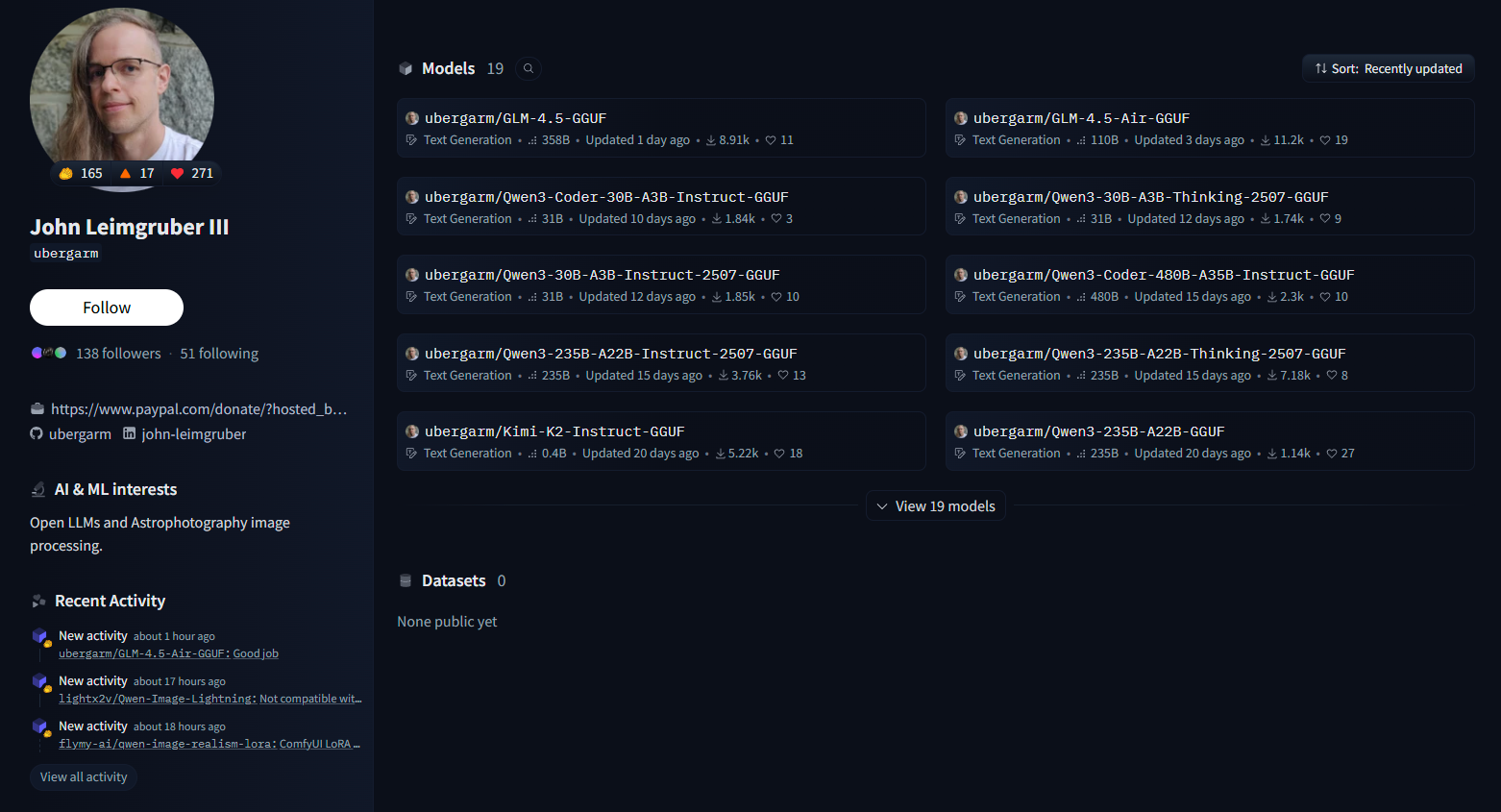Click 'Updated 1 day ago' text
The width and height of the screenshot is (1501, 812).
pos(638,140)
